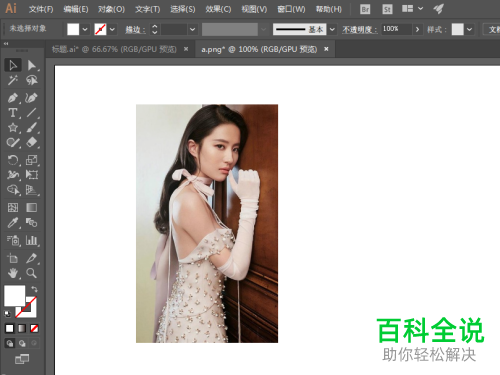Click the 不透明度 label link

(360, 29)
